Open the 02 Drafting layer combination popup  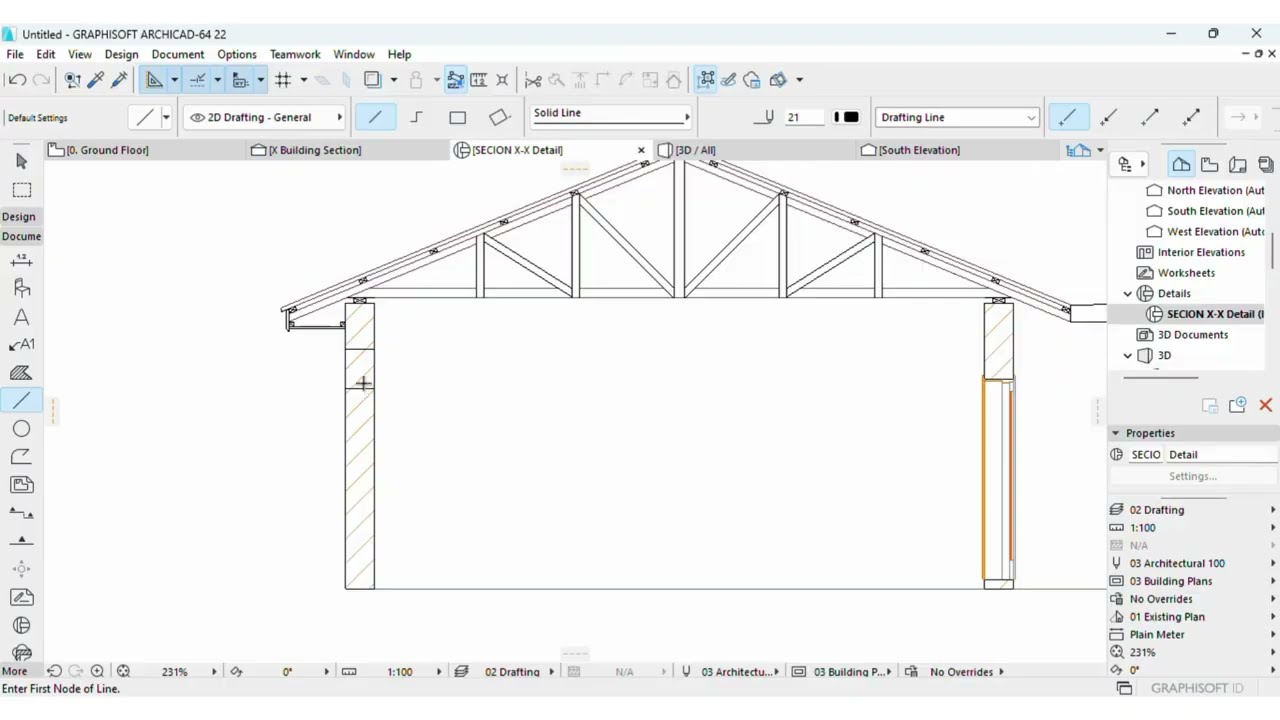[512, 672]
